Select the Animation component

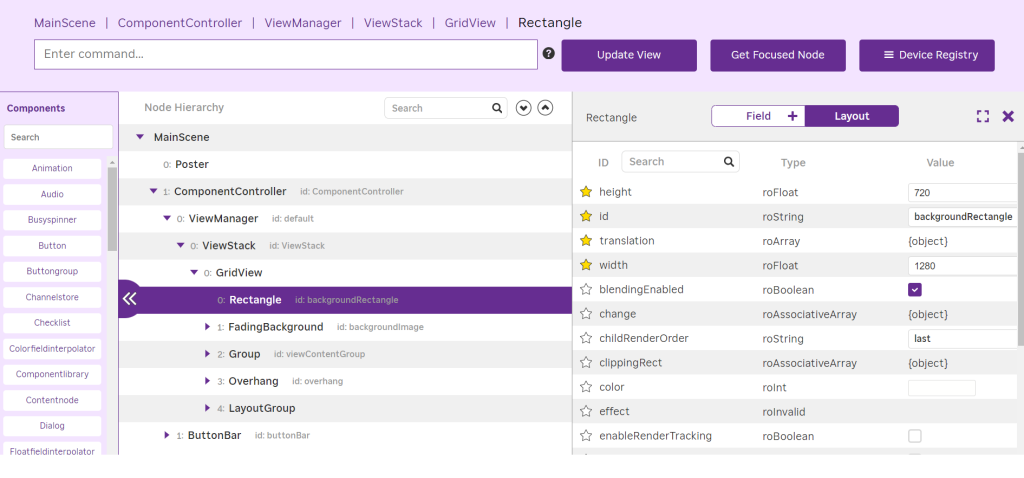(52, 168)
